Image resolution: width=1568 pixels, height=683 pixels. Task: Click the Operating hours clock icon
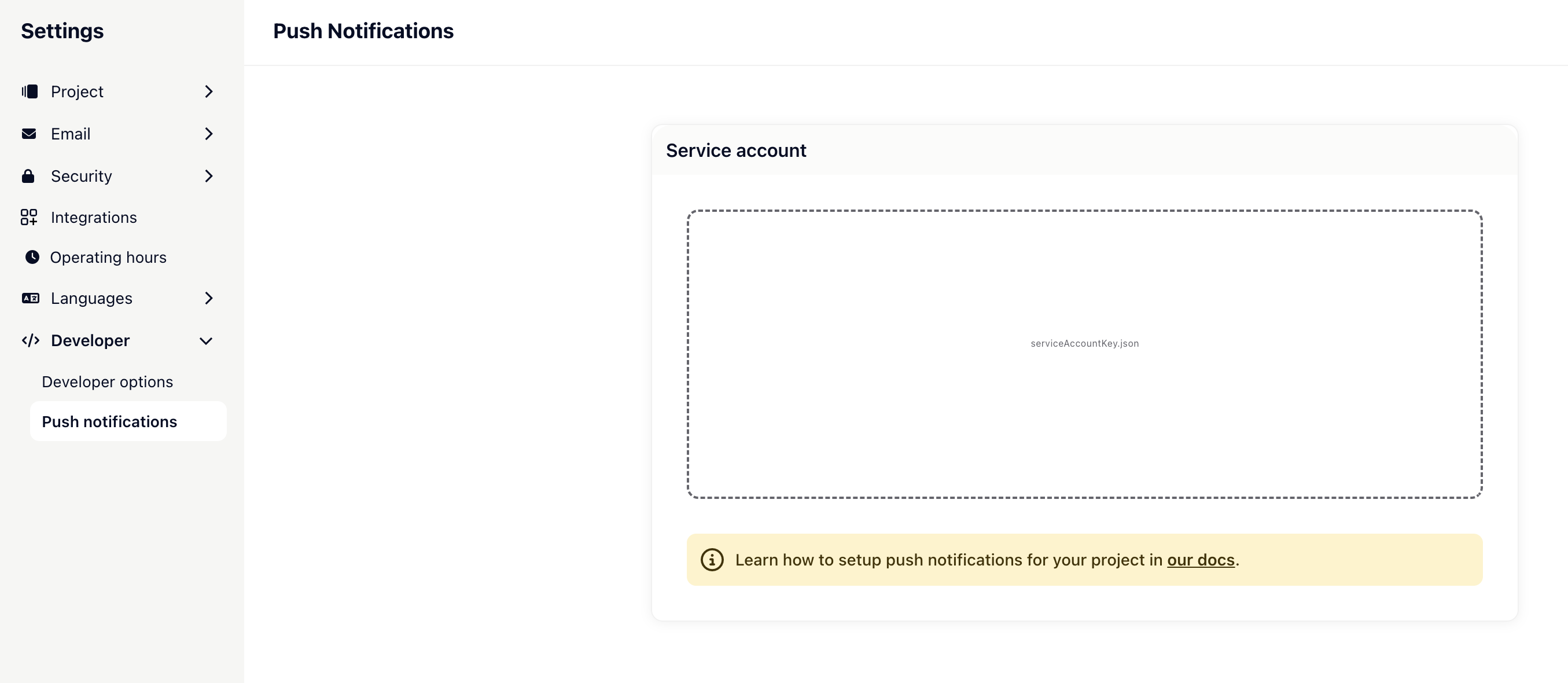click(x=32, y=258)
